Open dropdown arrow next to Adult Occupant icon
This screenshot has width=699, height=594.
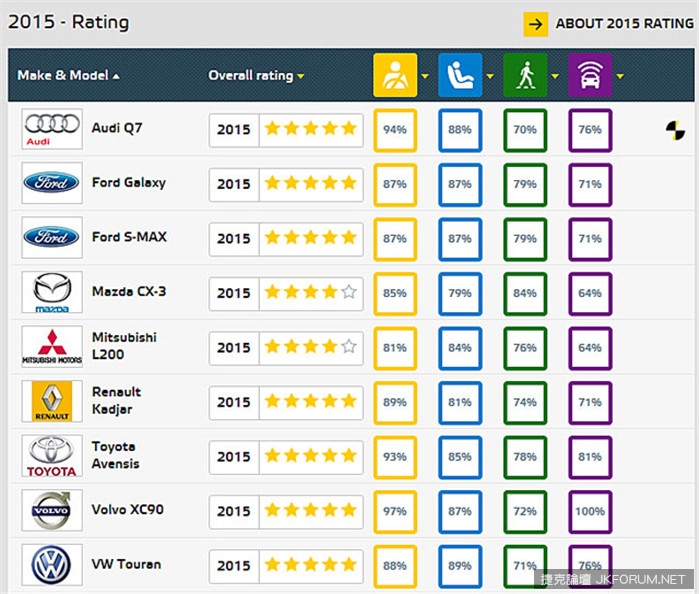click(x=426, y=76)
